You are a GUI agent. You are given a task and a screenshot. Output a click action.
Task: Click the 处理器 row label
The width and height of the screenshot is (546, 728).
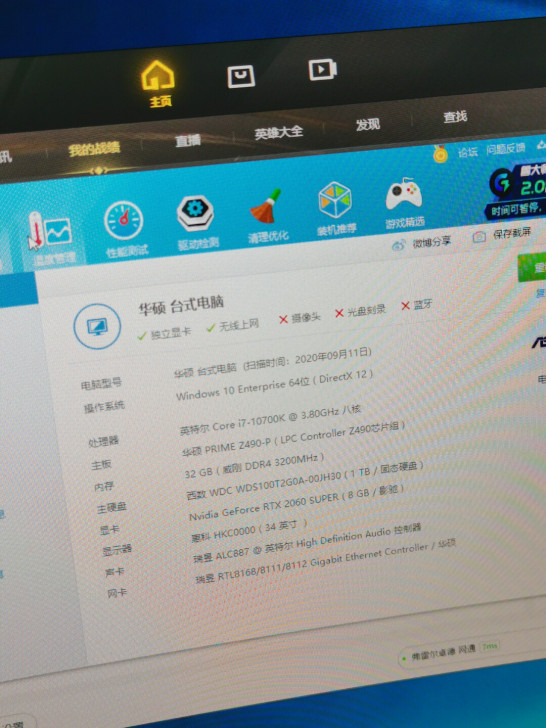(x=104, y=441)
